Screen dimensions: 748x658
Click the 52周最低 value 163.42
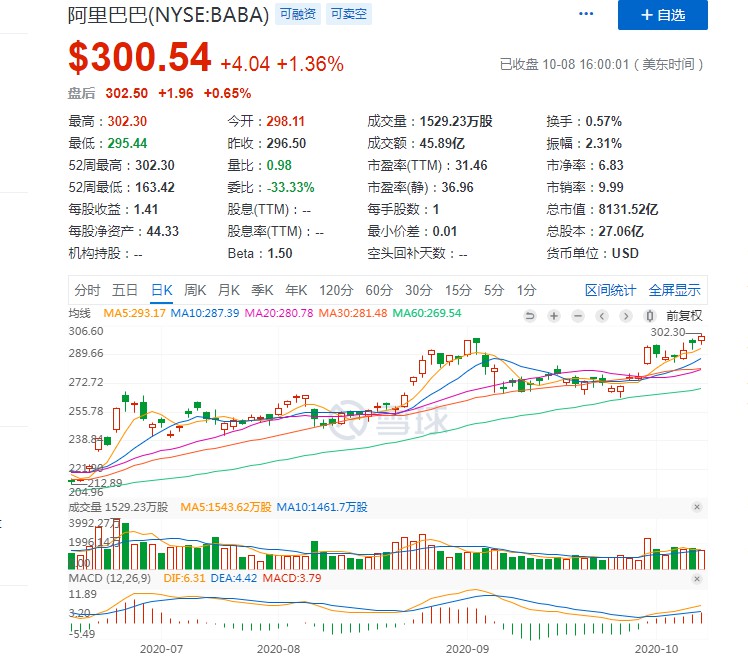pyautogui.click(x=155, y=187)
